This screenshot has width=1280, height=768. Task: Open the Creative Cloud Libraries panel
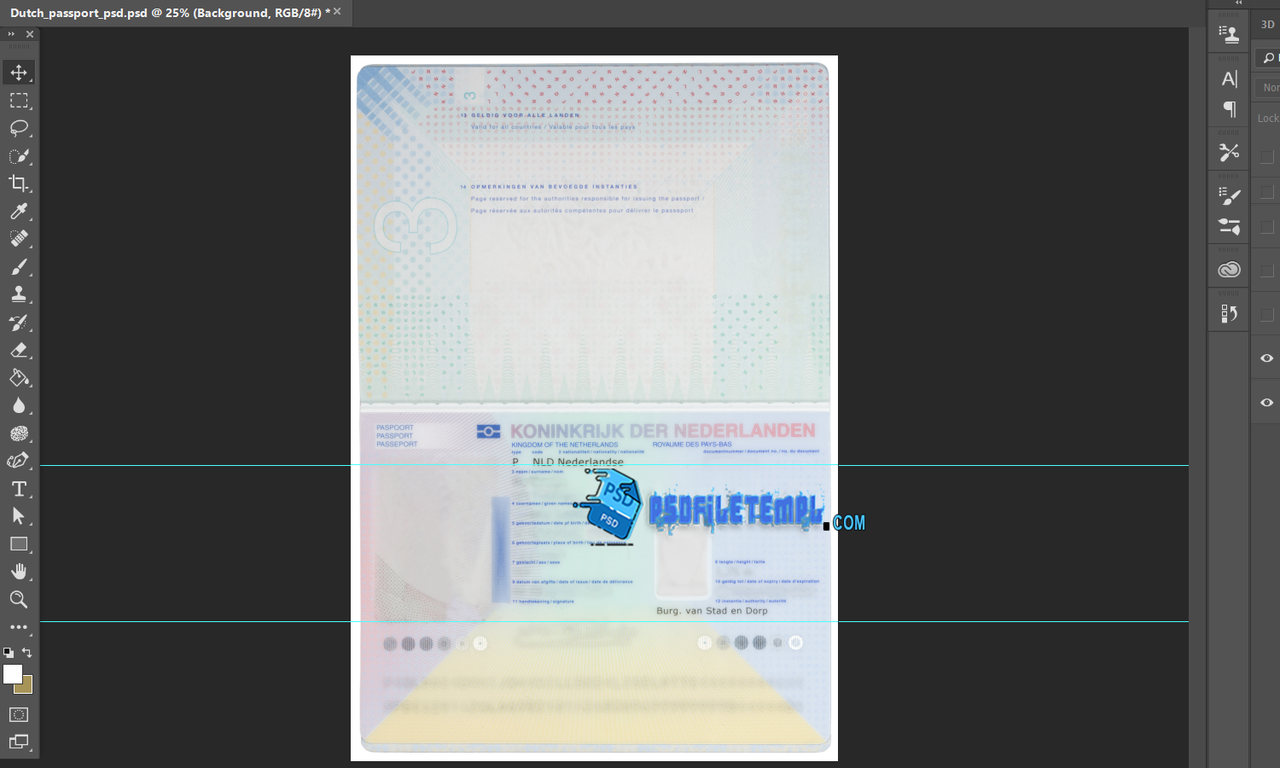coord(1229,270)
